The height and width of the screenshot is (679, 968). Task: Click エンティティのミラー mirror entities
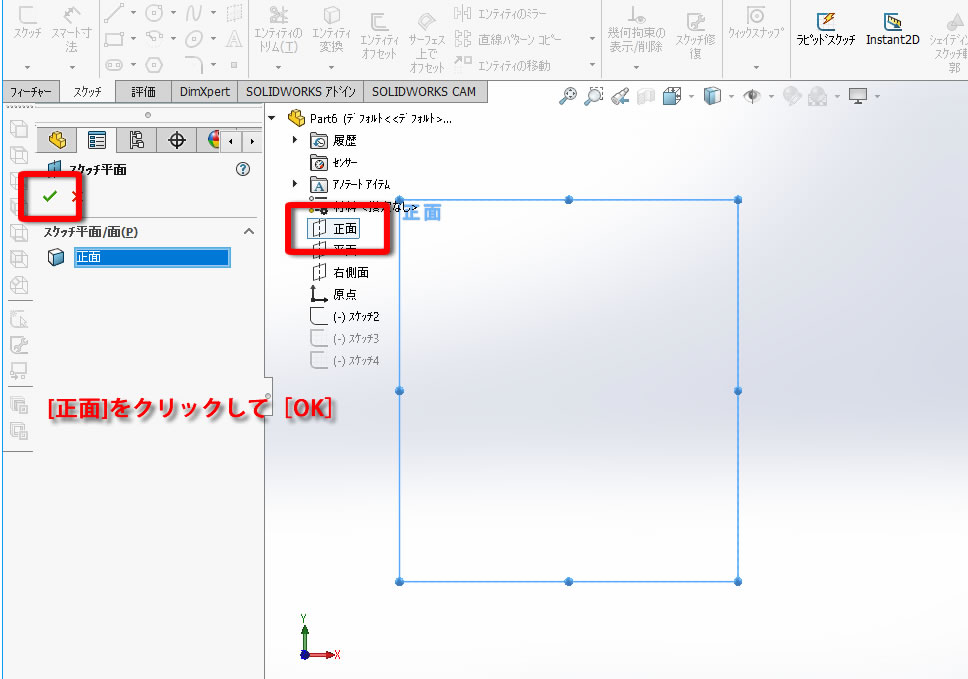[x=501, y=13]
